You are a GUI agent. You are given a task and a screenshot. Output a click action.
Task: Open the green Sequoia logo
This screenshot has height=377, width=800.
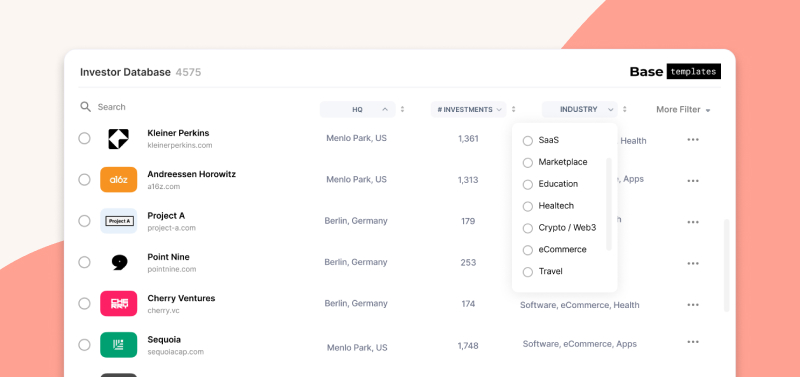pyautogui.click(x=118, y=345)
